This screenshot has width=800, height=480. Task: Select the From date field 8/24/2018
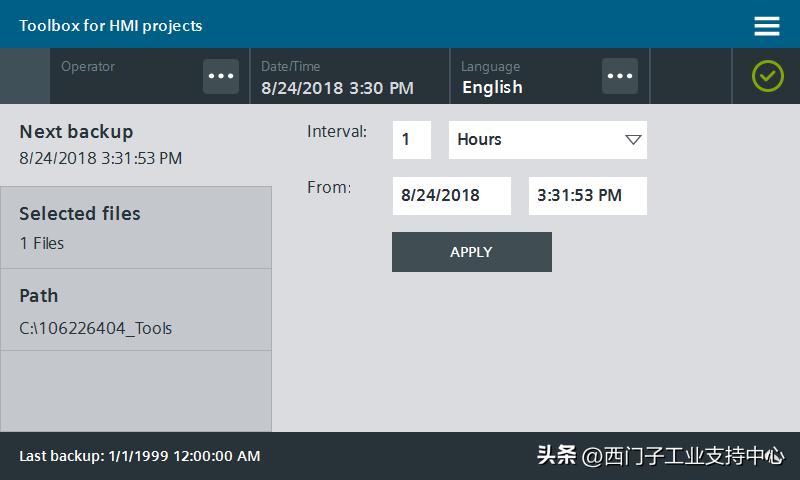tap(451, 196)
